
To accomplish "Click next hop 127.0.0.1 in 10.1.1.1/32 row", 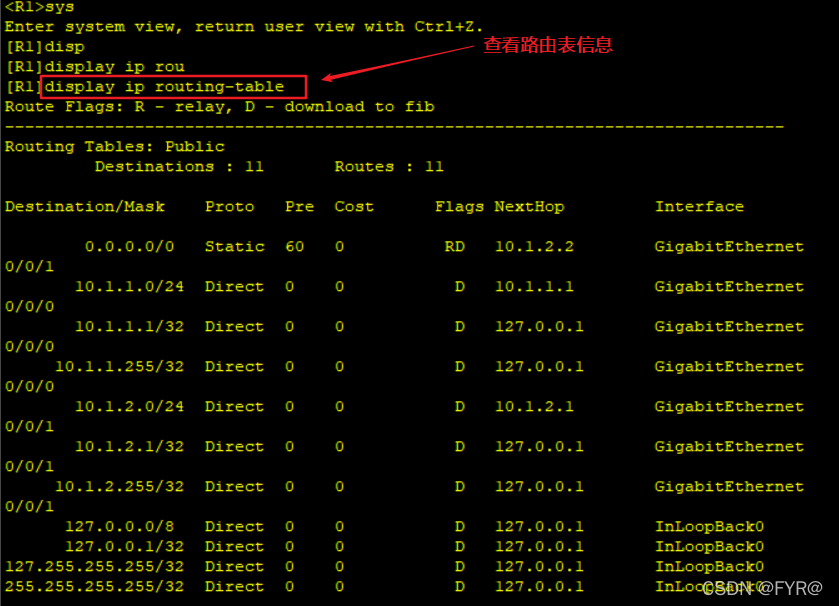I will (x=539, y=327).
